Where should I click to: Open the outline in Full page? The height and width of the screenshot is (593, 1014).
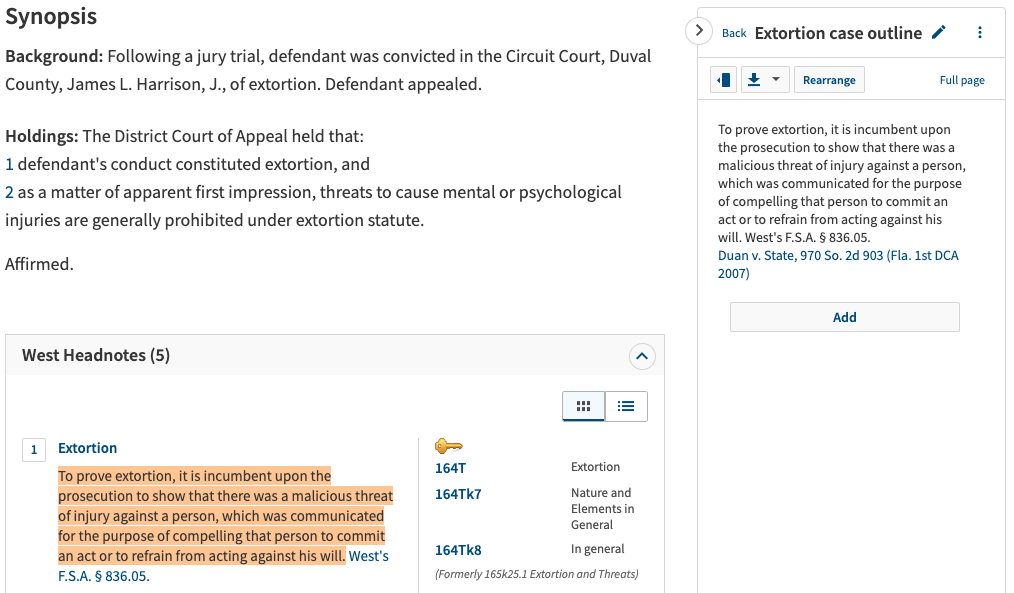(x=962, y=80)
